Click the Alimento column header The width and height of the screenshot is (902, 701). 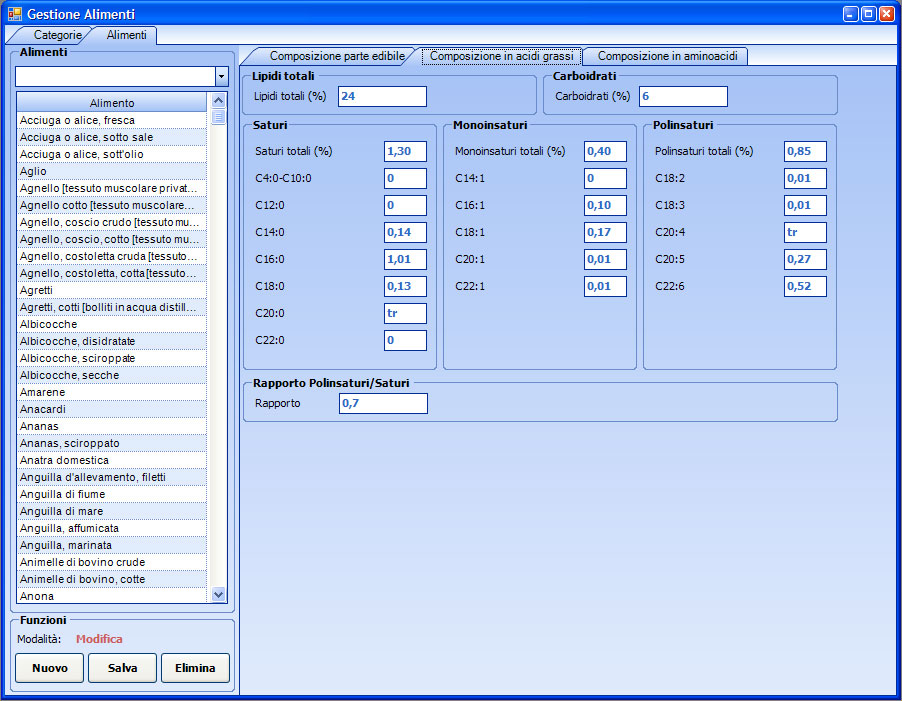(111, 102)
